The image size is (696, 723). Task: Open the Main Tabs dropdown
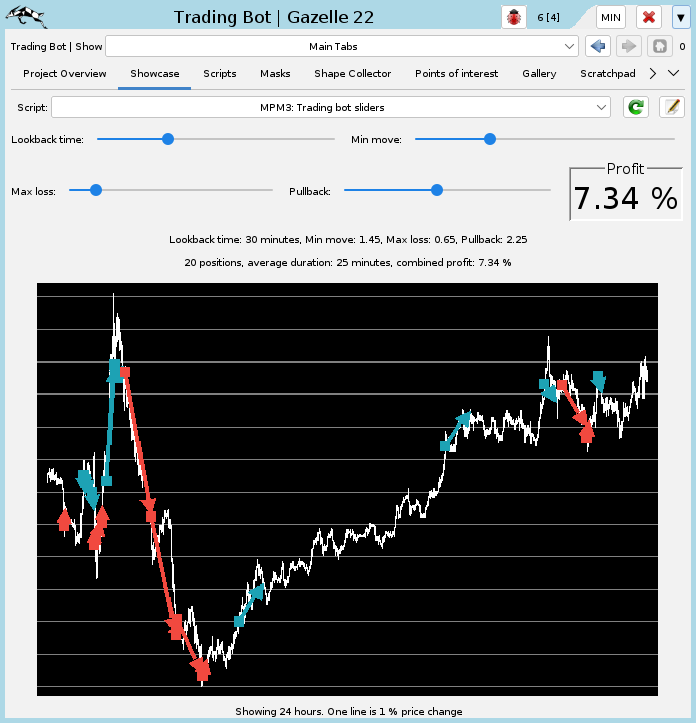point(342,46)
